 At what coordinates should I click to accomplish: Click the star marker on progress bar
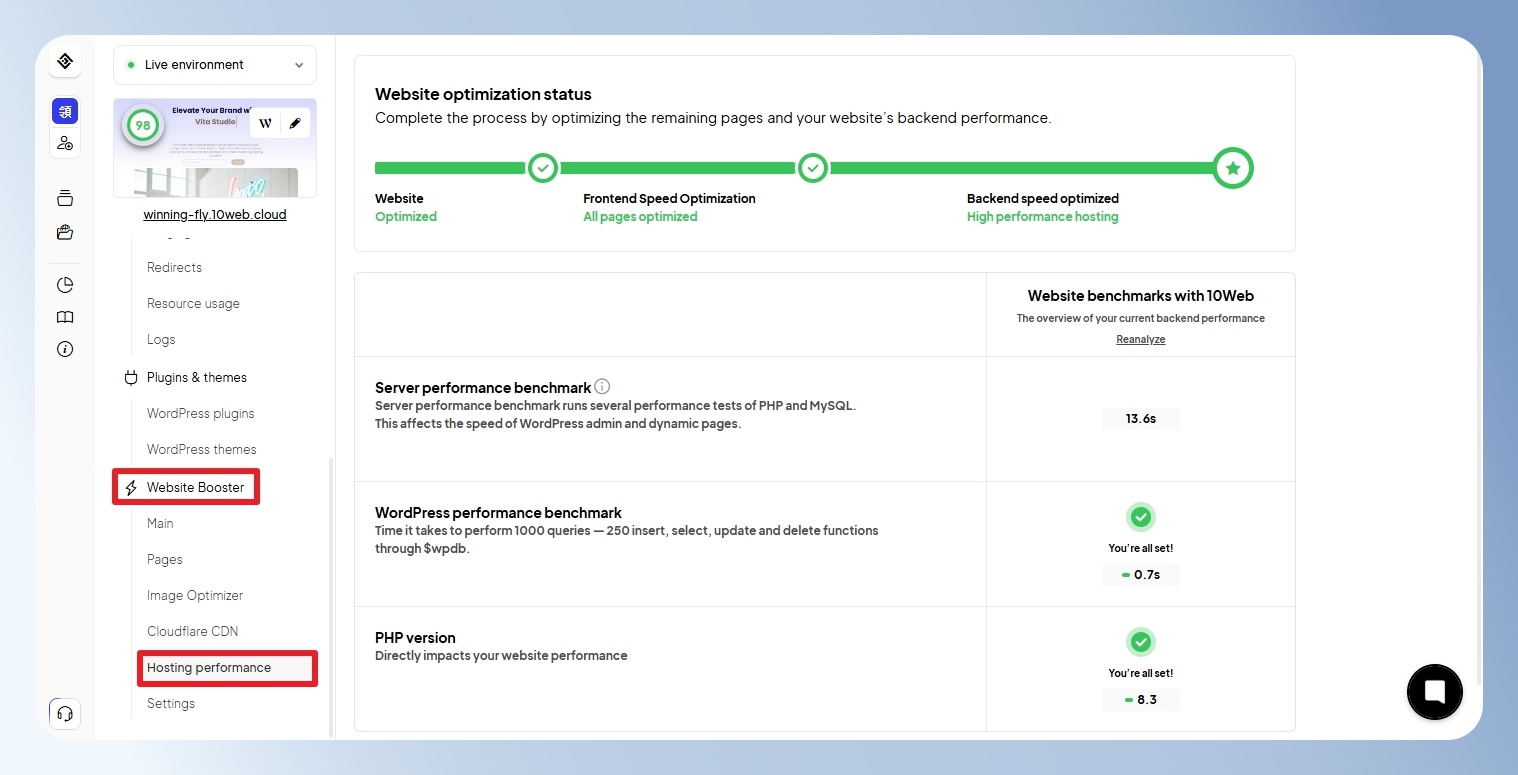pos(1233,169)
